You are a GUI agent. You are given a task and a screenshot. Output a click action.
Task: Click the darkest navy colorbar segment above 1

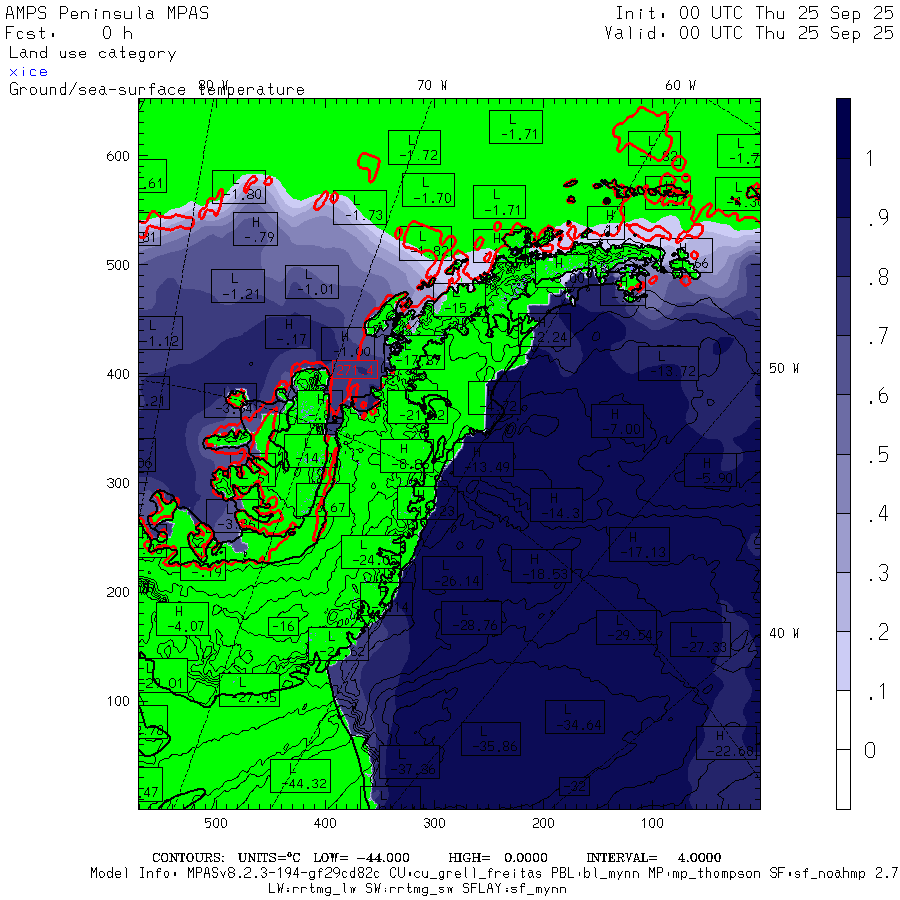(x=843, y=128)
